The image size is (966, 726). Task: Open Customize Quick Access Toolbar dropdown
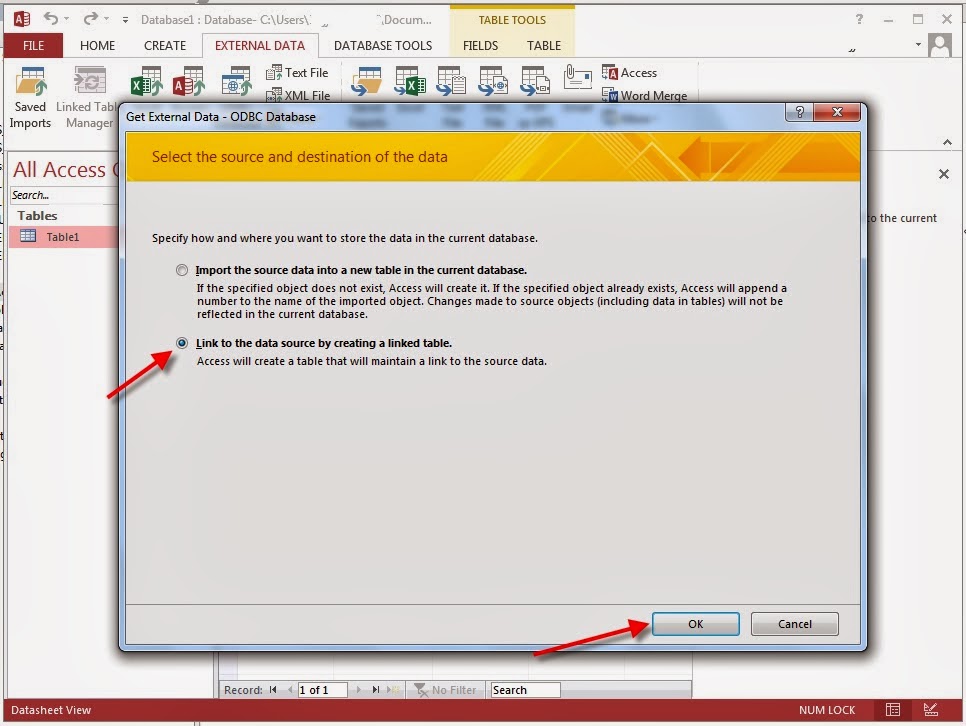[125, 20]
